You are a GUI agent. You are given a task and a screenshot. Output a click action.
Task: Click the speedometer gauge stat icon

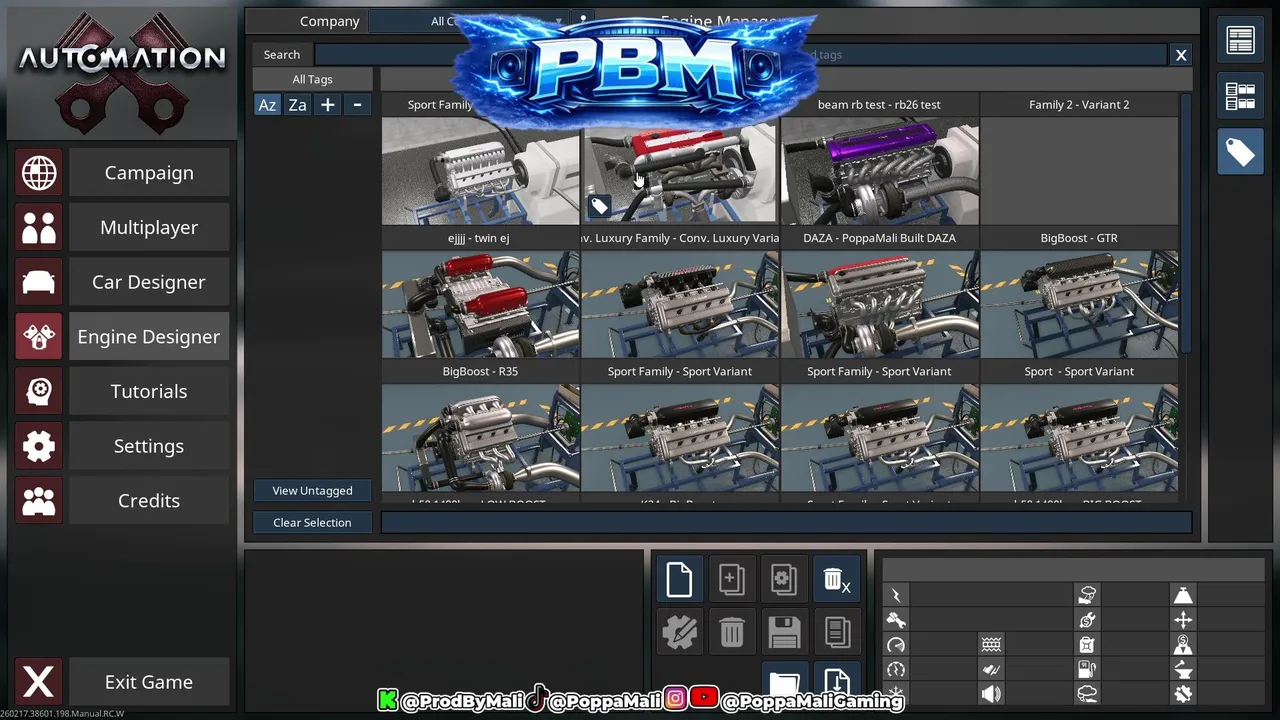(x=896, y=645)
